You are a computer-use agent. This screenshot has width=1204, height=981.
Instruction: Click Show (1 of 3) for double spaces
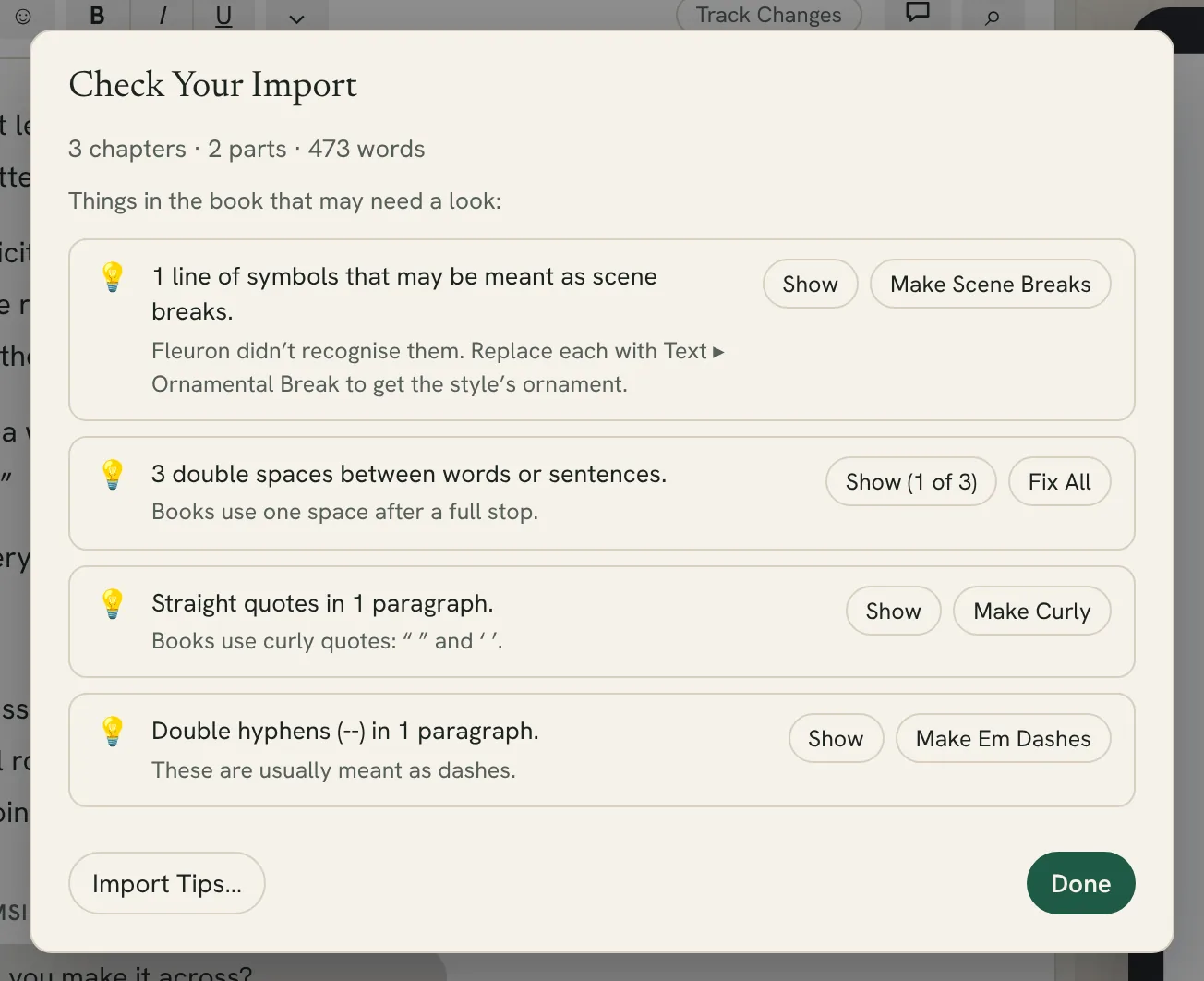pos(911,482)
